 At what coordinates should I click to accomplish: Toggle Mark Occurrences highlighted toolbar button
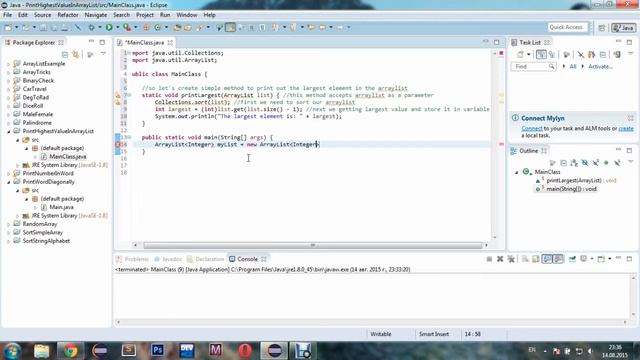(x=230, y=27)
